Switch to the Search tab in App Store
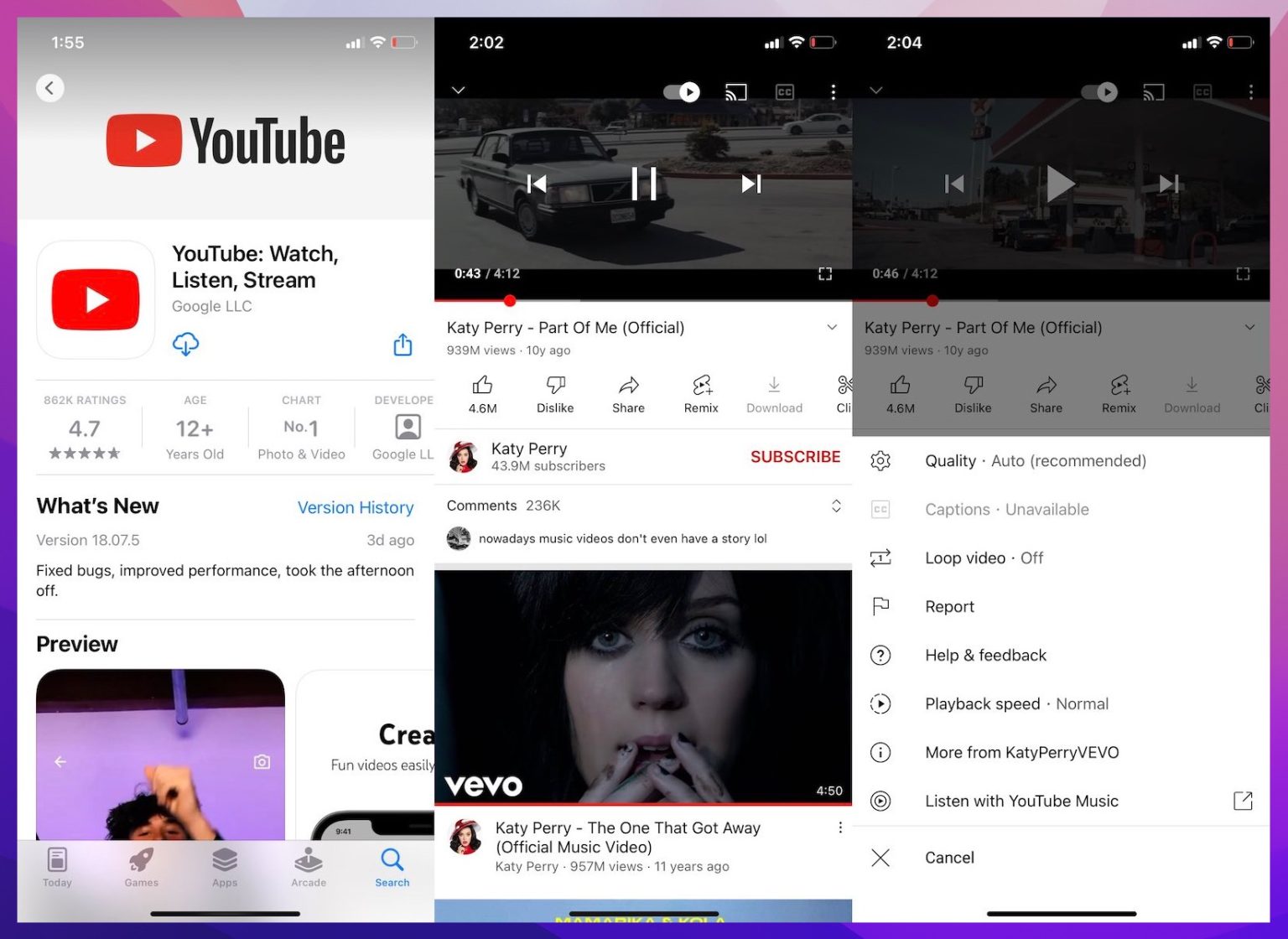Screen dimensions: 1288x939 coord(392,868)
